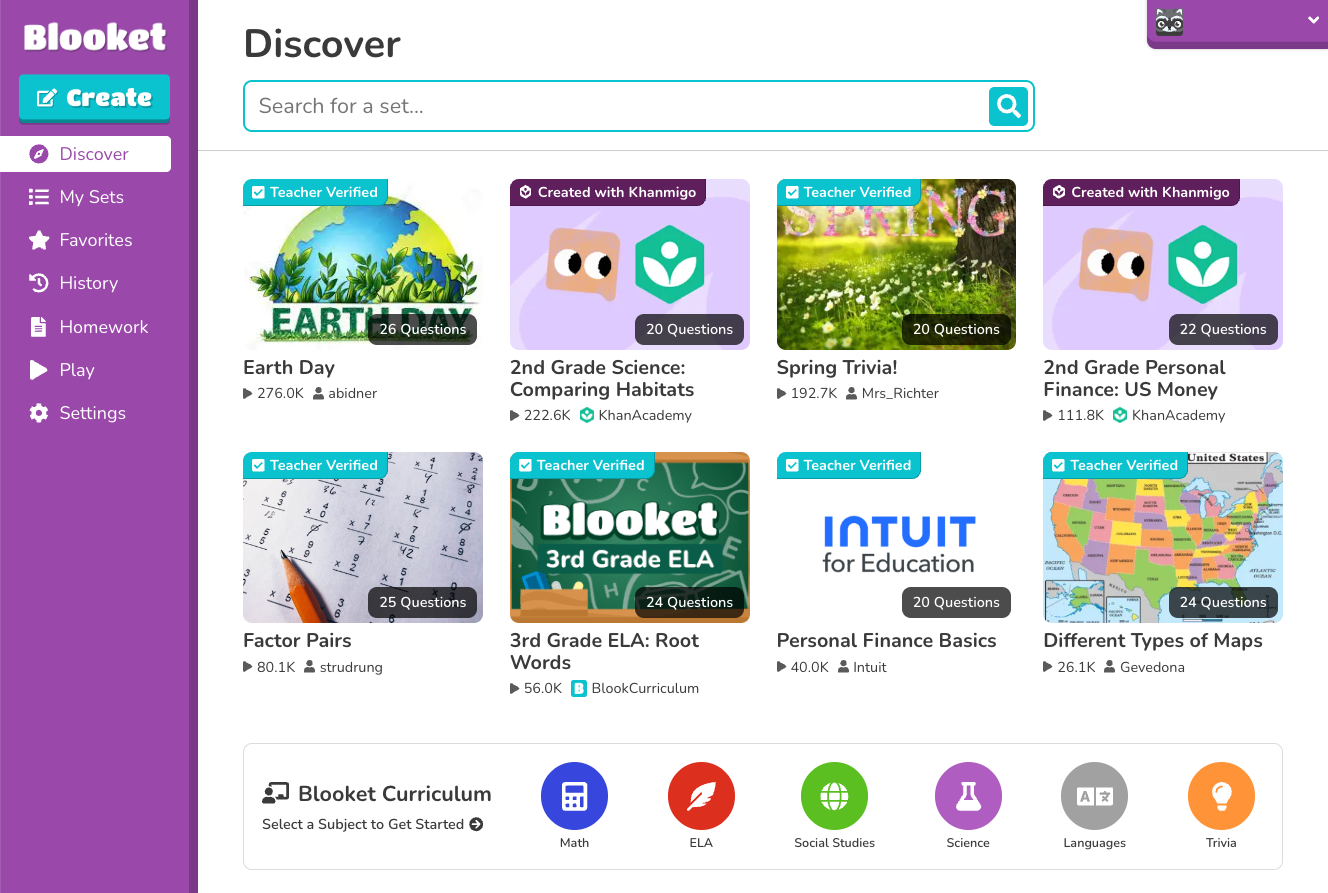The height and width of the screenshot is (893, 1328).
Task: Open the 2nd Grade Science: Comparing Habitats title
Action: [602, 378]
